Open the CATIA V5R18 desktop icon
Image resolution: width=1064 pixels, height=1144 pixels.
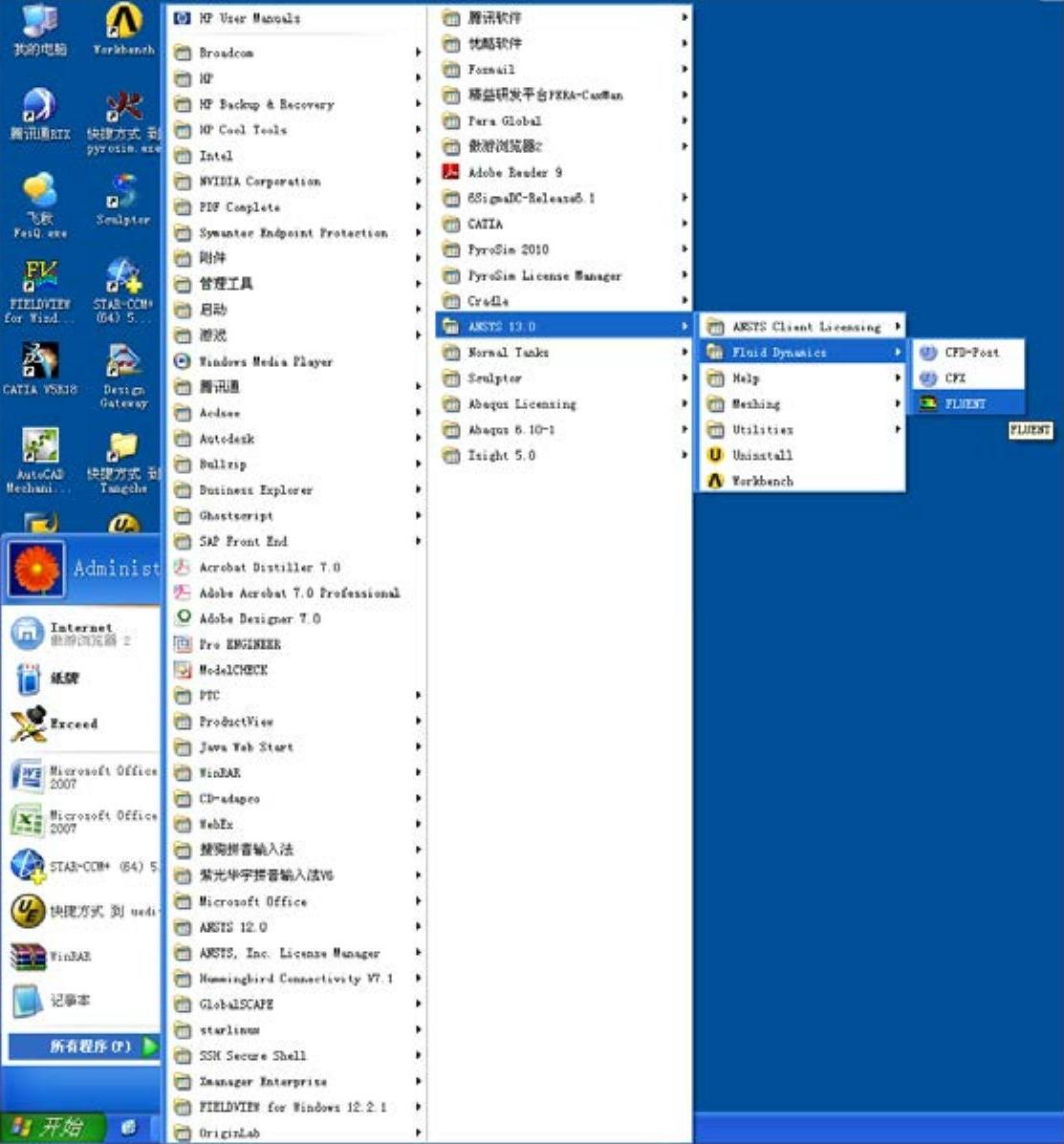point(40,370)
